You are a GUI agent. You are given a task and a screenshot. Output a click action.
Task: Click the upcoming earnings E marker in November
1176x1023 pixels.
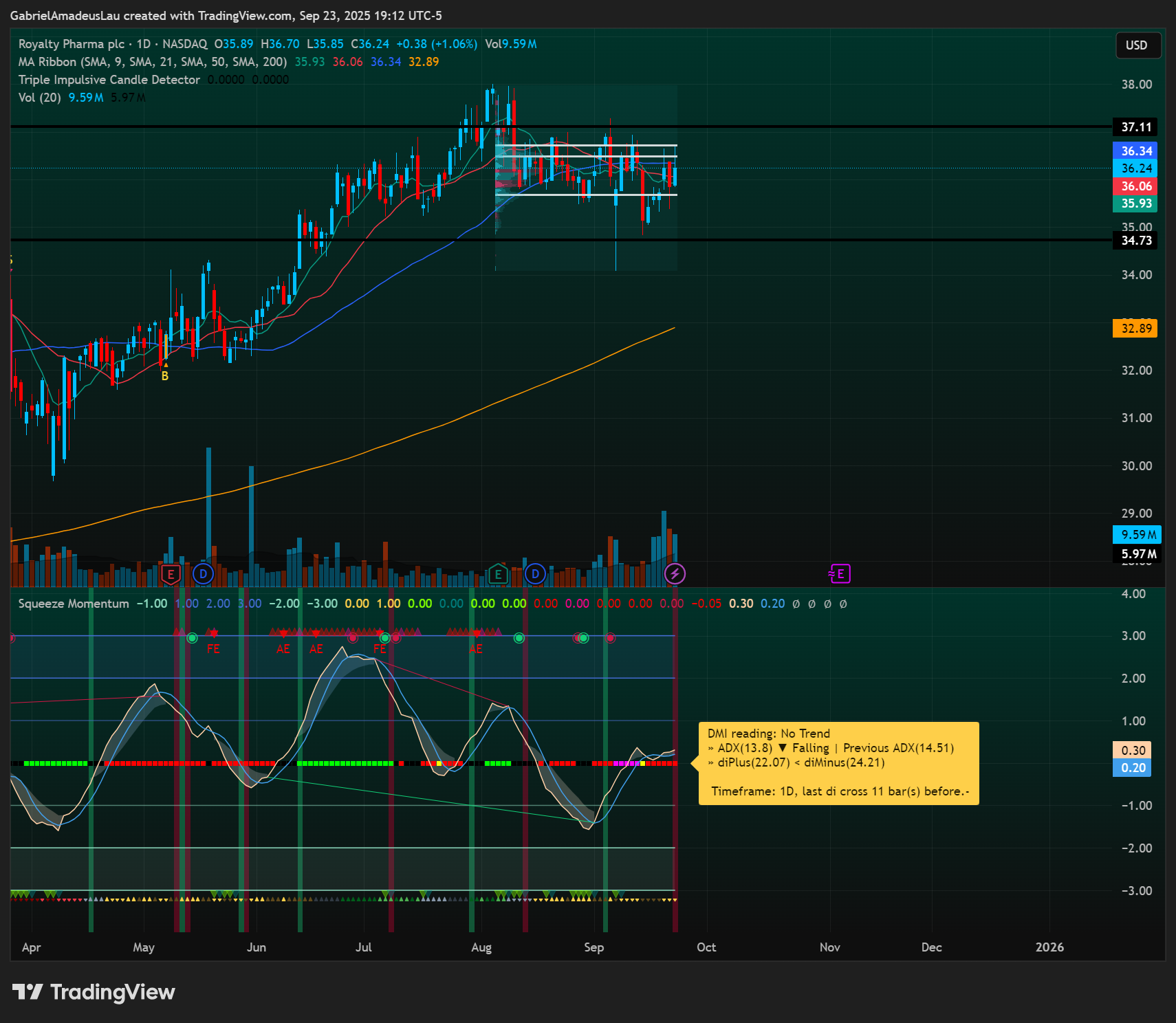[840, 573]
